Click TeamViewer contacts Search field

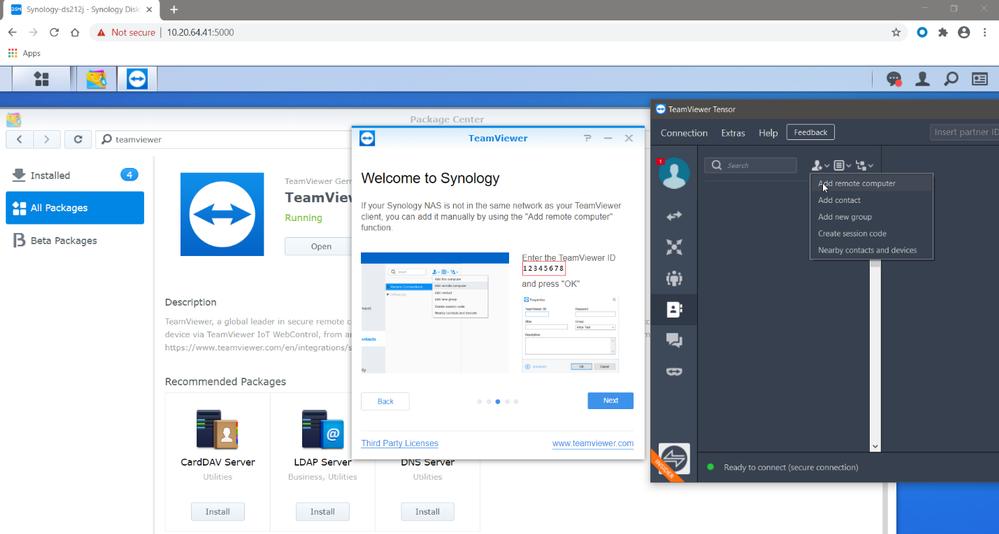tap(751, 166)
